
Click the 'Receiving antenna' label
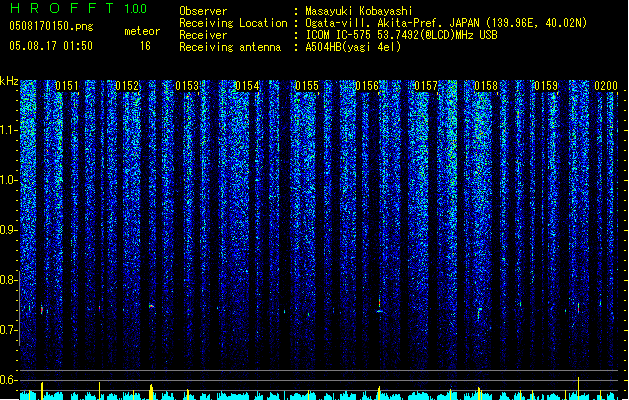point(230,47)
